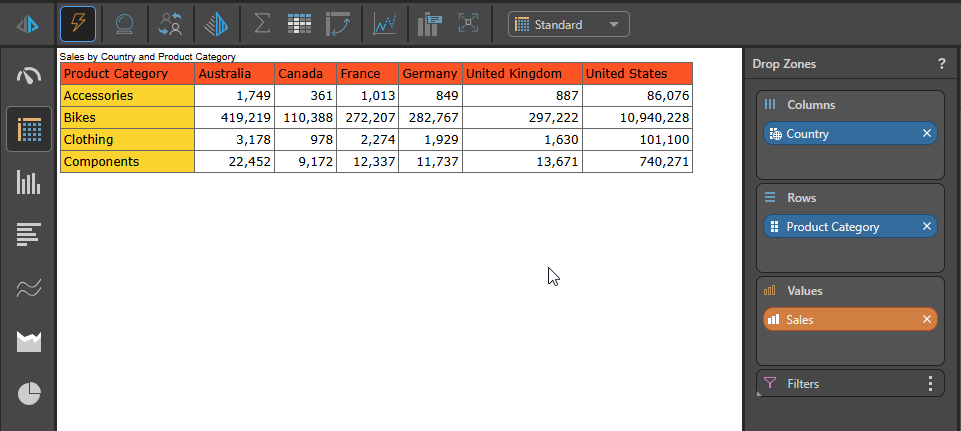
Task: Toggle the lightning bolt auto-run button
Action: 78,25
